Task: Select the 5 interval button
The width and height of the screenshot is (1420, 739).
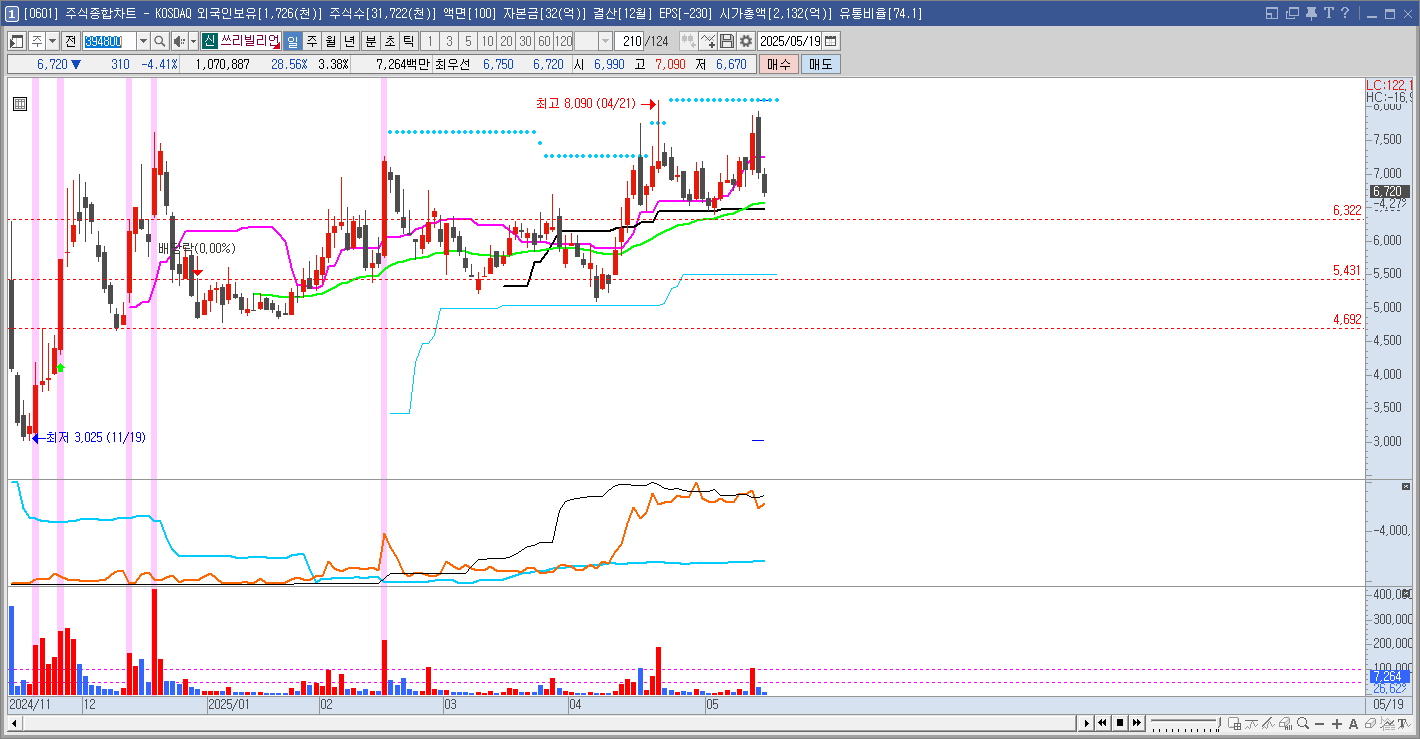Action: coord(467,41)
